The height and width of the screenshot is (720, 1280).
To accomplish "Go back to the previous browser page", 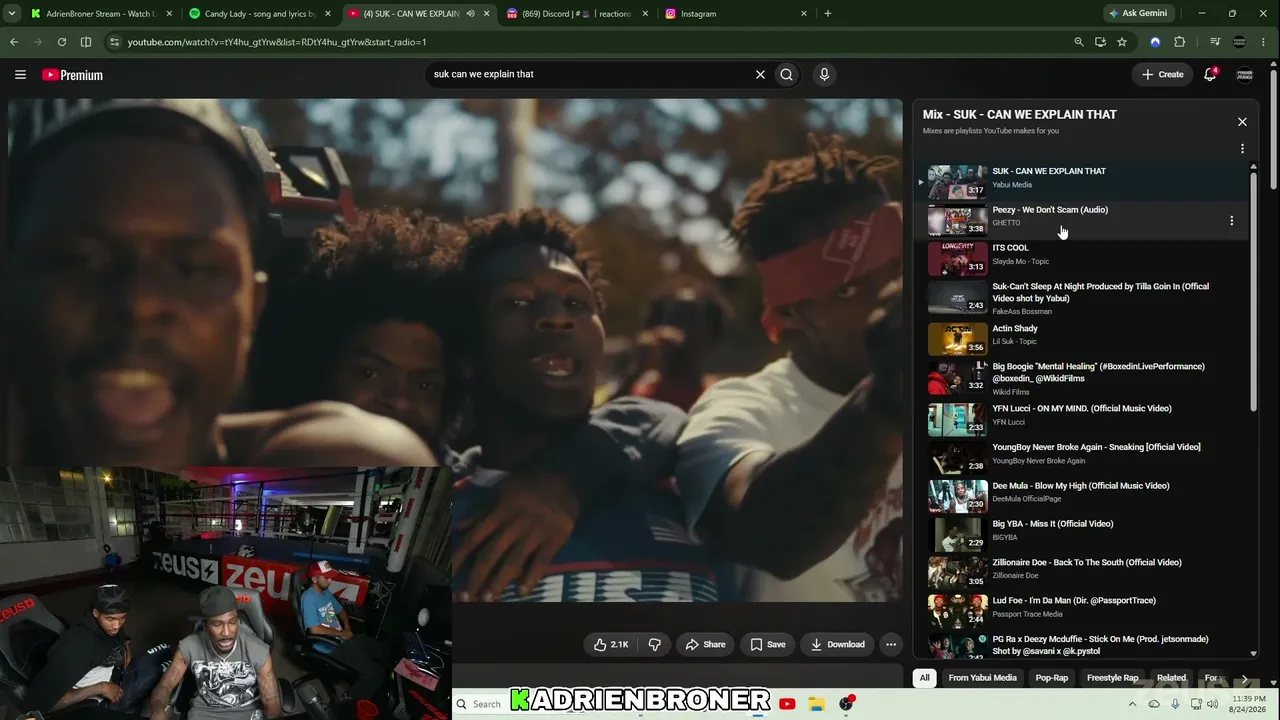I will [x=14, y=42].
